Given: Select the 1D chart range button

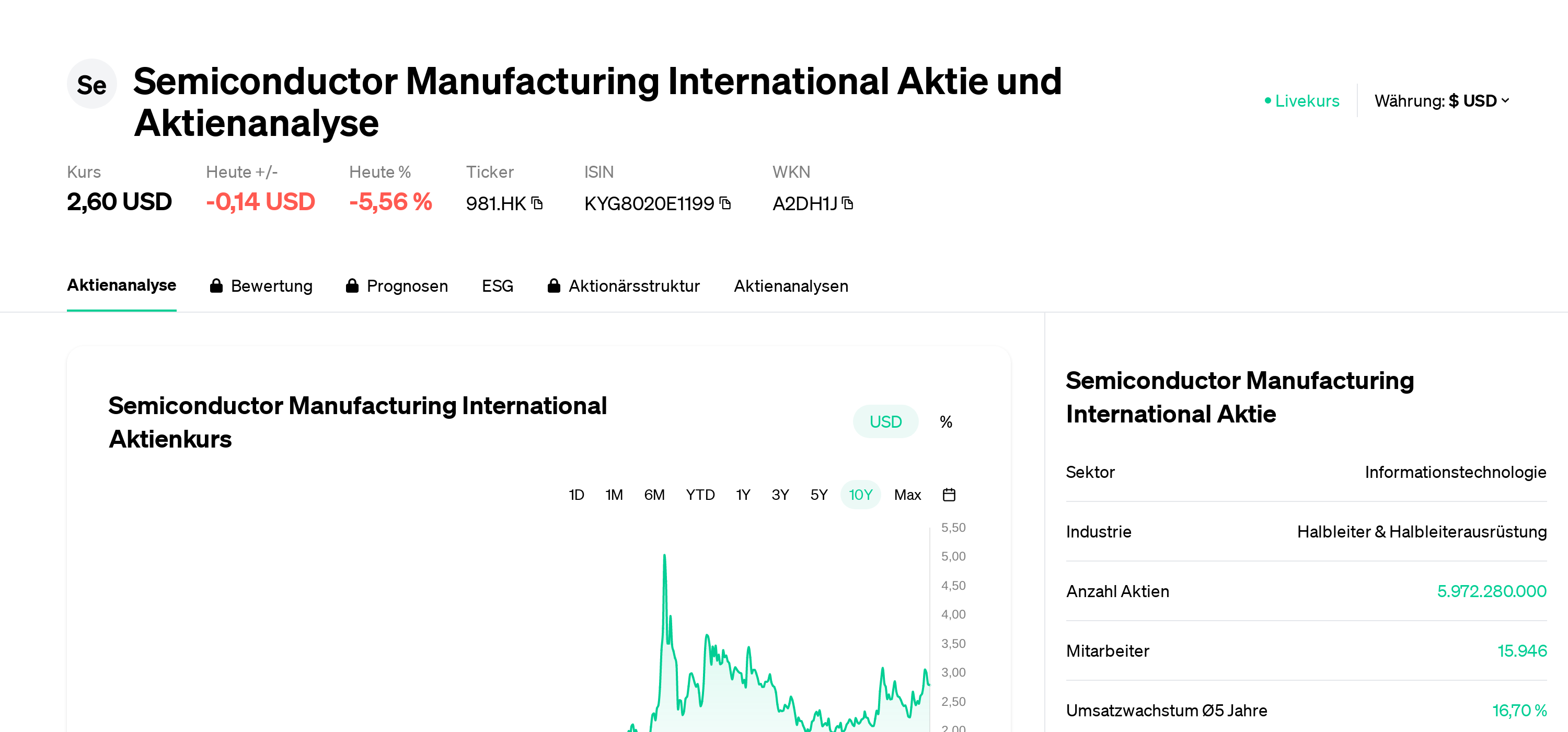Looking at the screenshot, I should (576, 495).
